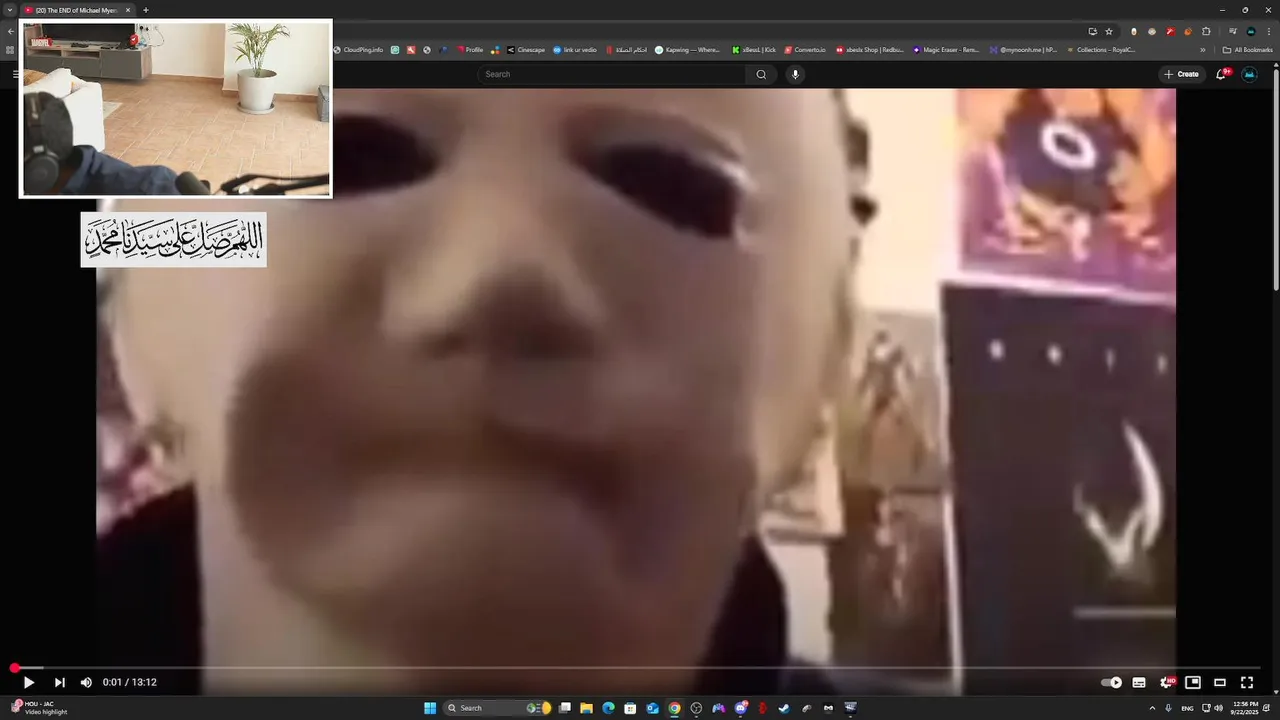Viewport: 1280px width, 720px height.
Task: Show hidden system tray icons
Action: click(x=1152, y=708)
